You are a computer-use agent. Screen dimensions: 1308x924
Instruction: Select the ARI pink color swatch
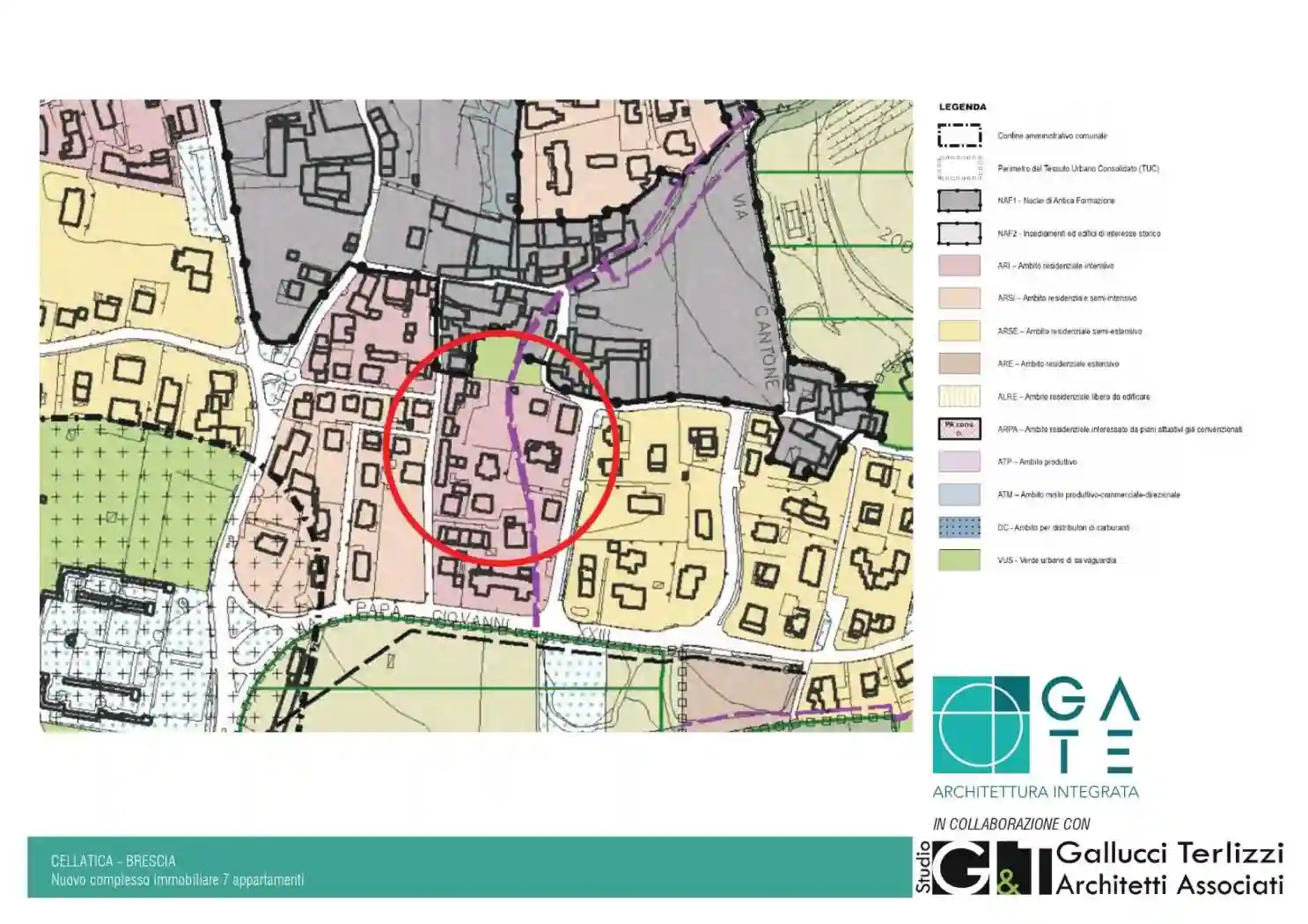click(x=959, y=266)
